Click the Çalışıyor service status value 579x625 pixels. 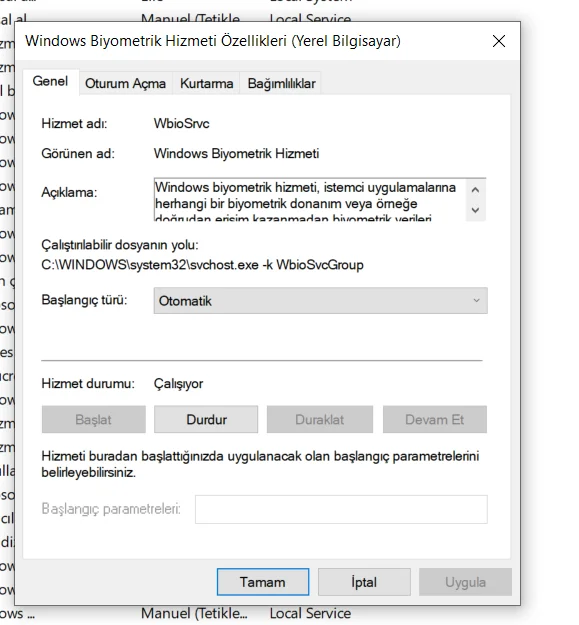179,384
